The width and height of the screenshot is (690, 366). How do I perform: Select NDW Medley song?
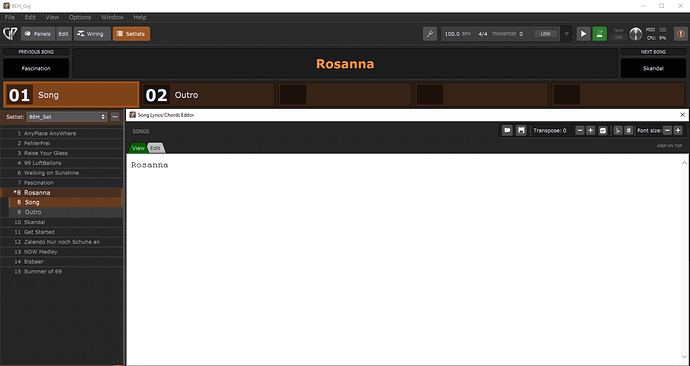pyautogui.click(x=62, y=252)
